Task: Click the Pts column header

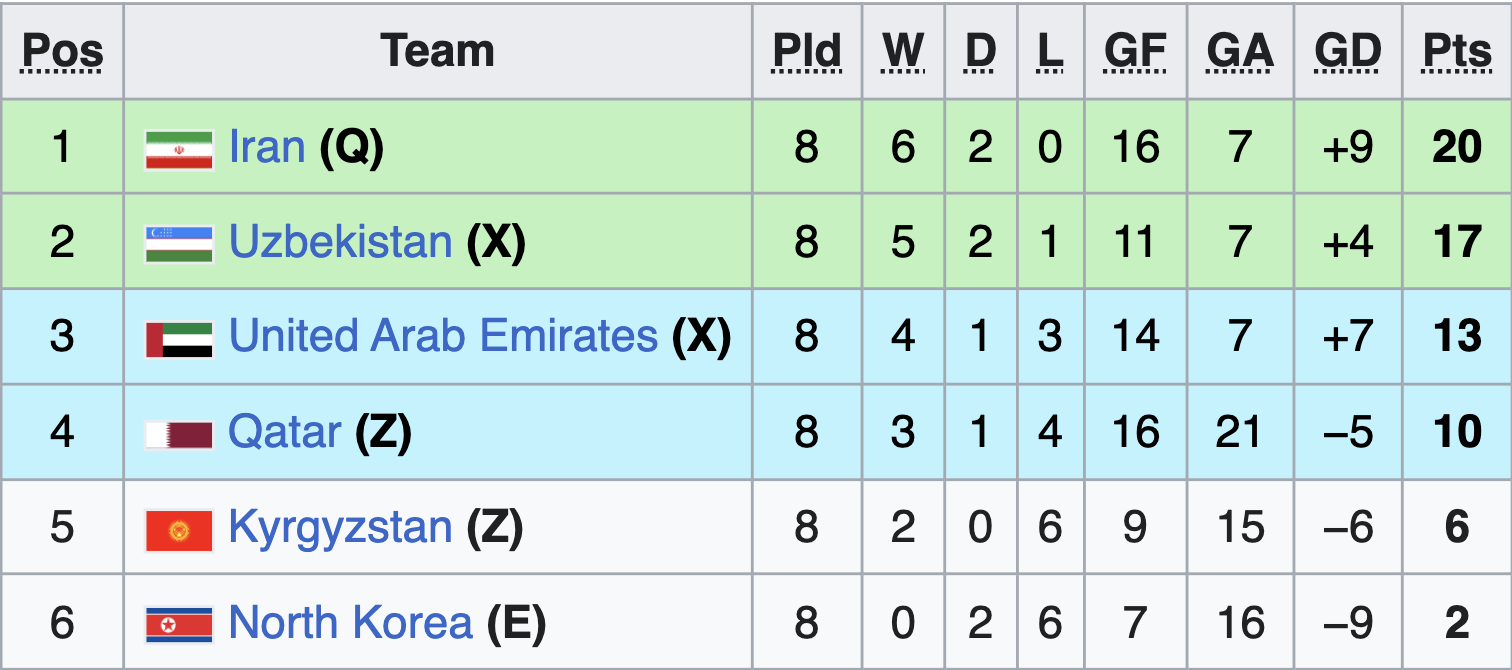Action: point(1457,51)
